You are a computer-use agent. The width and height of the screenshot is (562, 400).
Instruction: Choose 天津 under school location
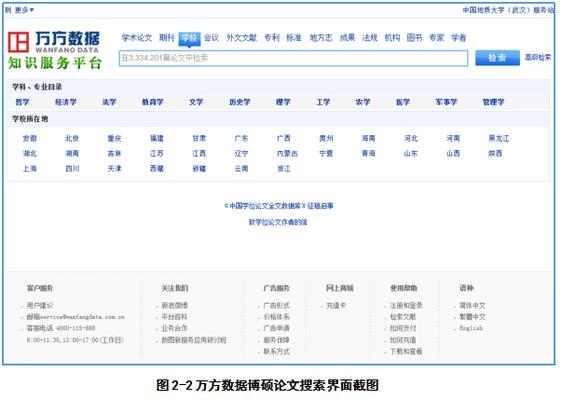[x=114, y=168]
